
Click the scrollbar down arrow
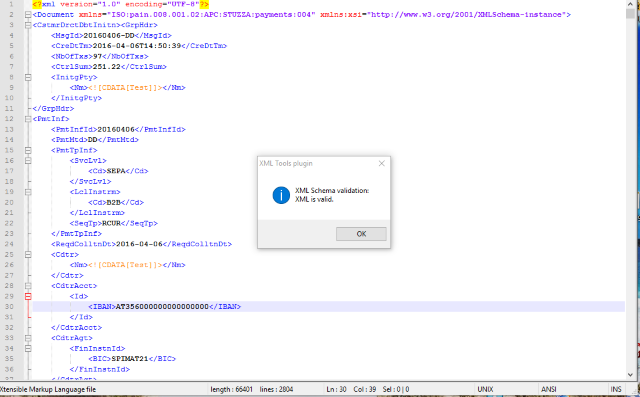630,375
